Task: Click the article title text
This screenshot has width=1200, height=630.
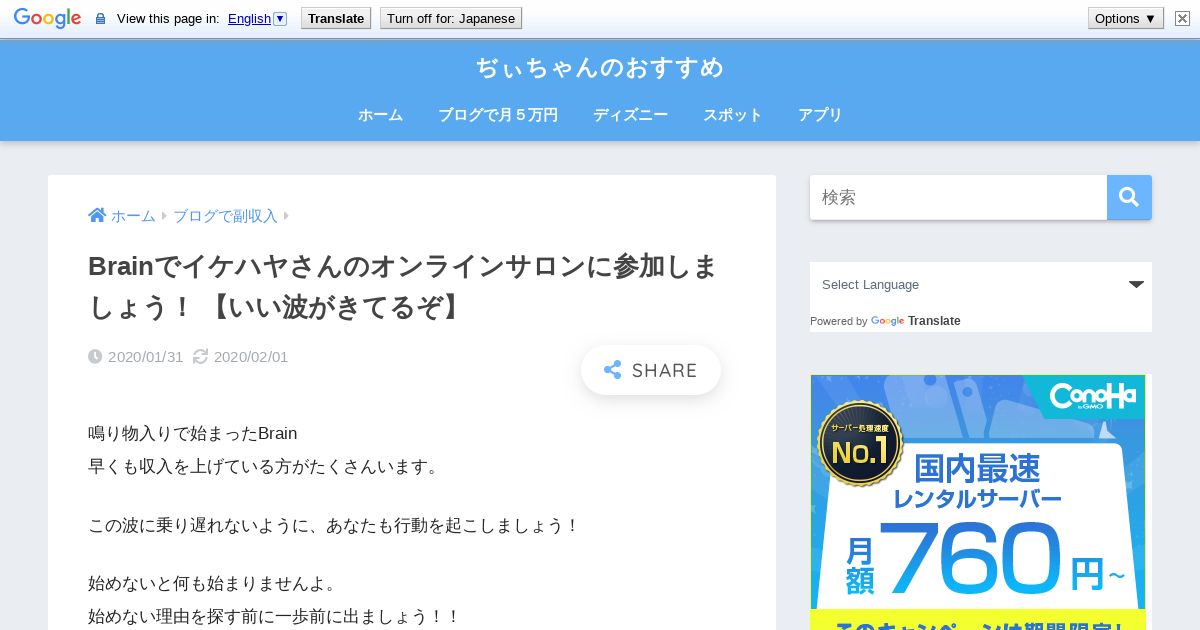Action: 403,287
